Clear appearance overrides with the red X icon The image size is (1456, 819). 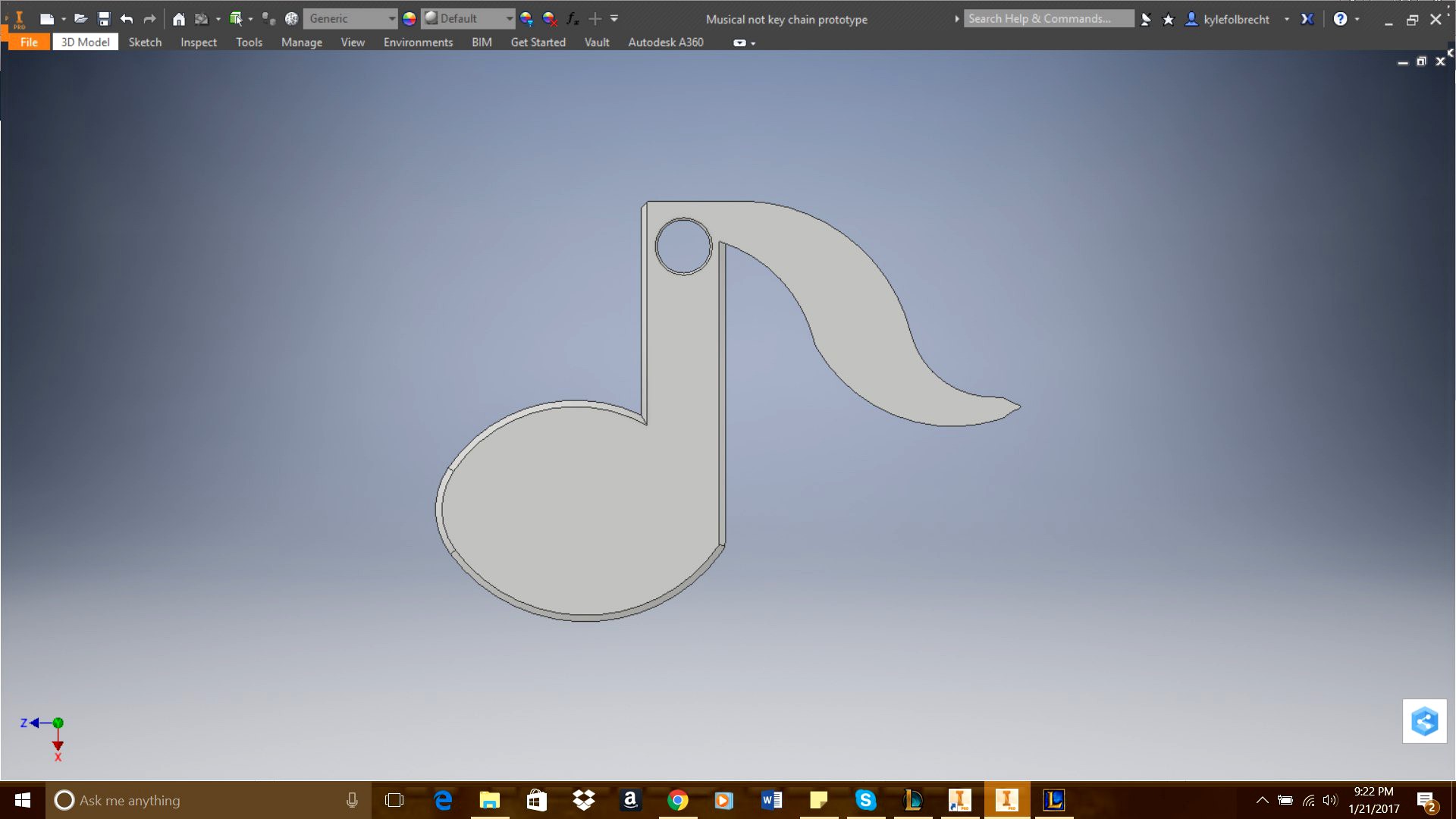coord(548,18)
